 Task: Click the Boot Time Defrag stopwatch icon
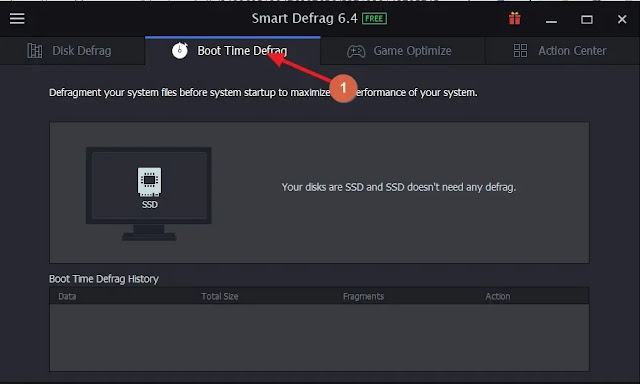[x=180, y=51]
